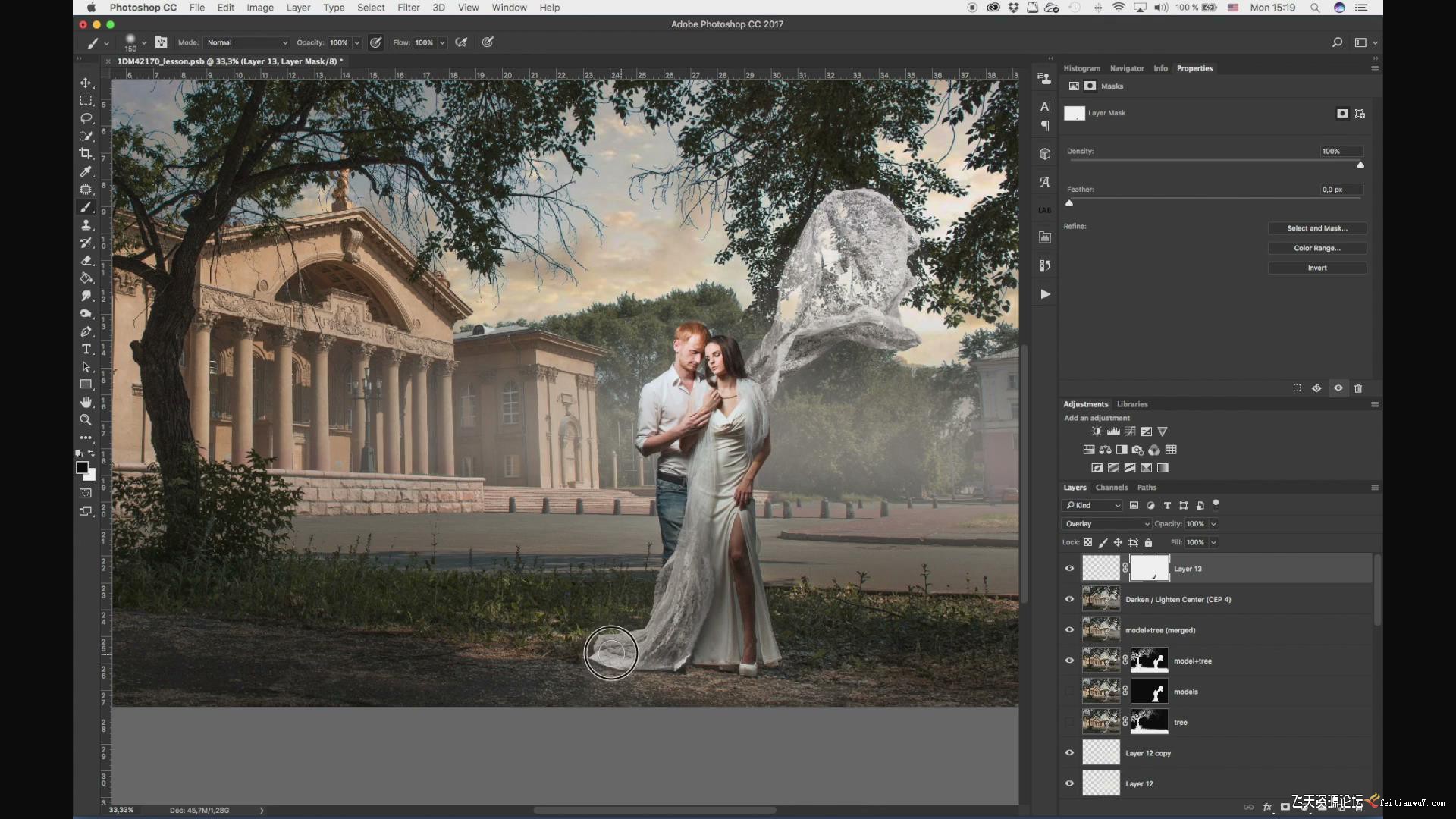Open workspace switcher dropdown
The image size is (1456, 819).
1365,42
